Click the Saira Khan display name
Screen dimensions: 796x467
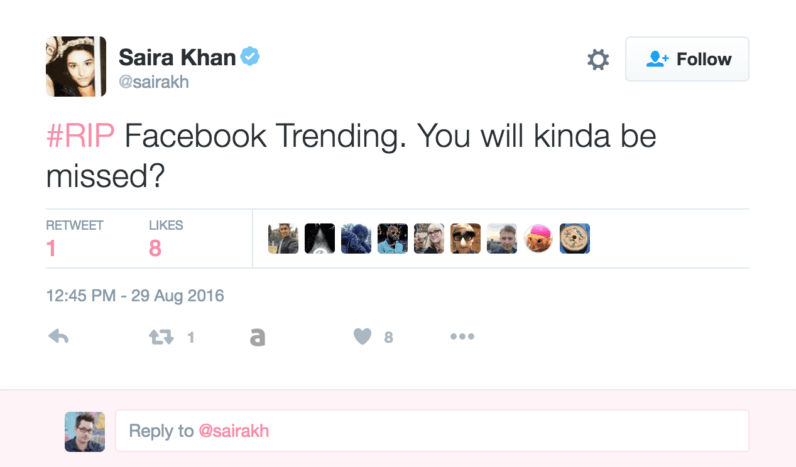tap(177, 57)
